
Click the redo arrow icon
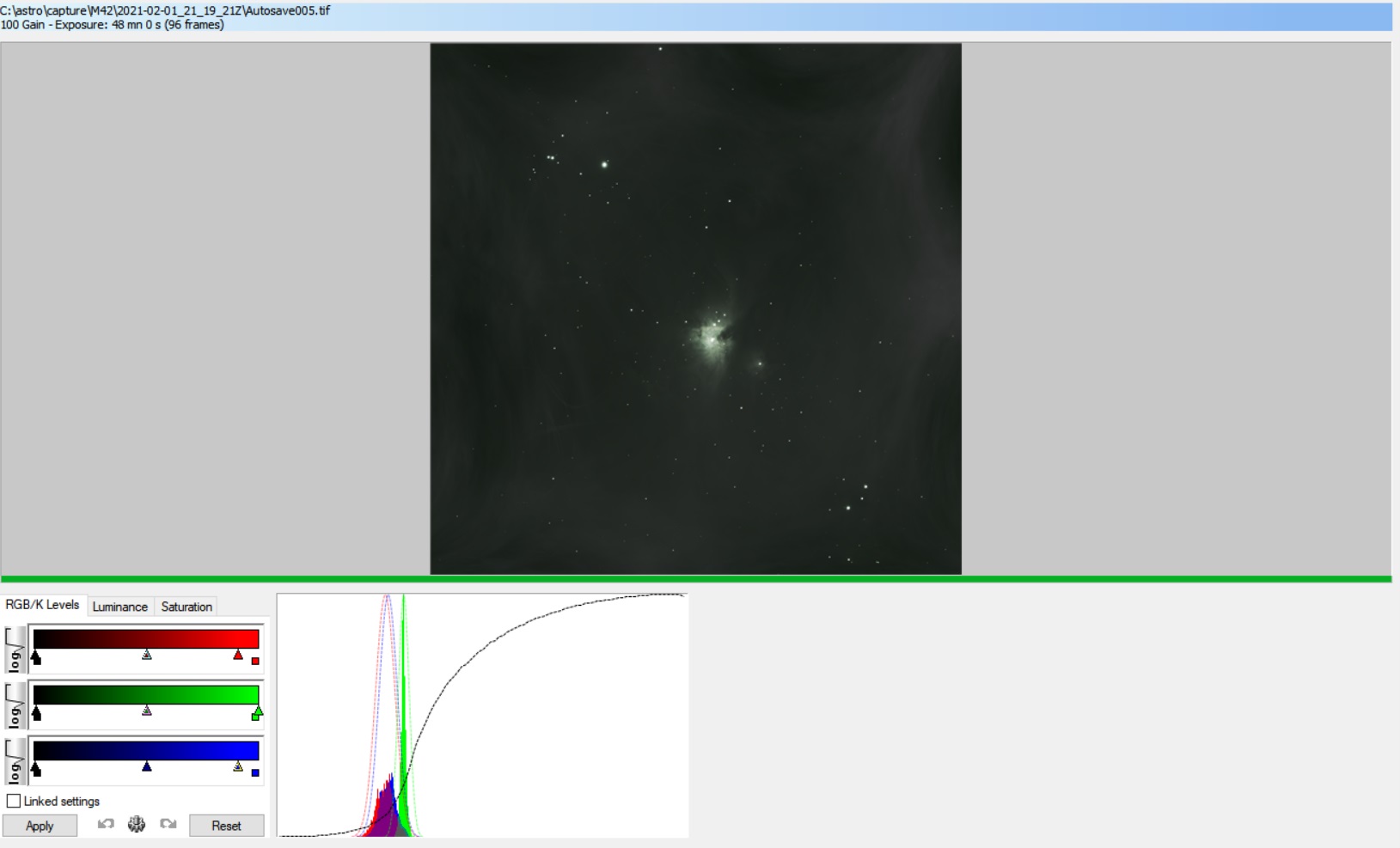pos(168,824)
